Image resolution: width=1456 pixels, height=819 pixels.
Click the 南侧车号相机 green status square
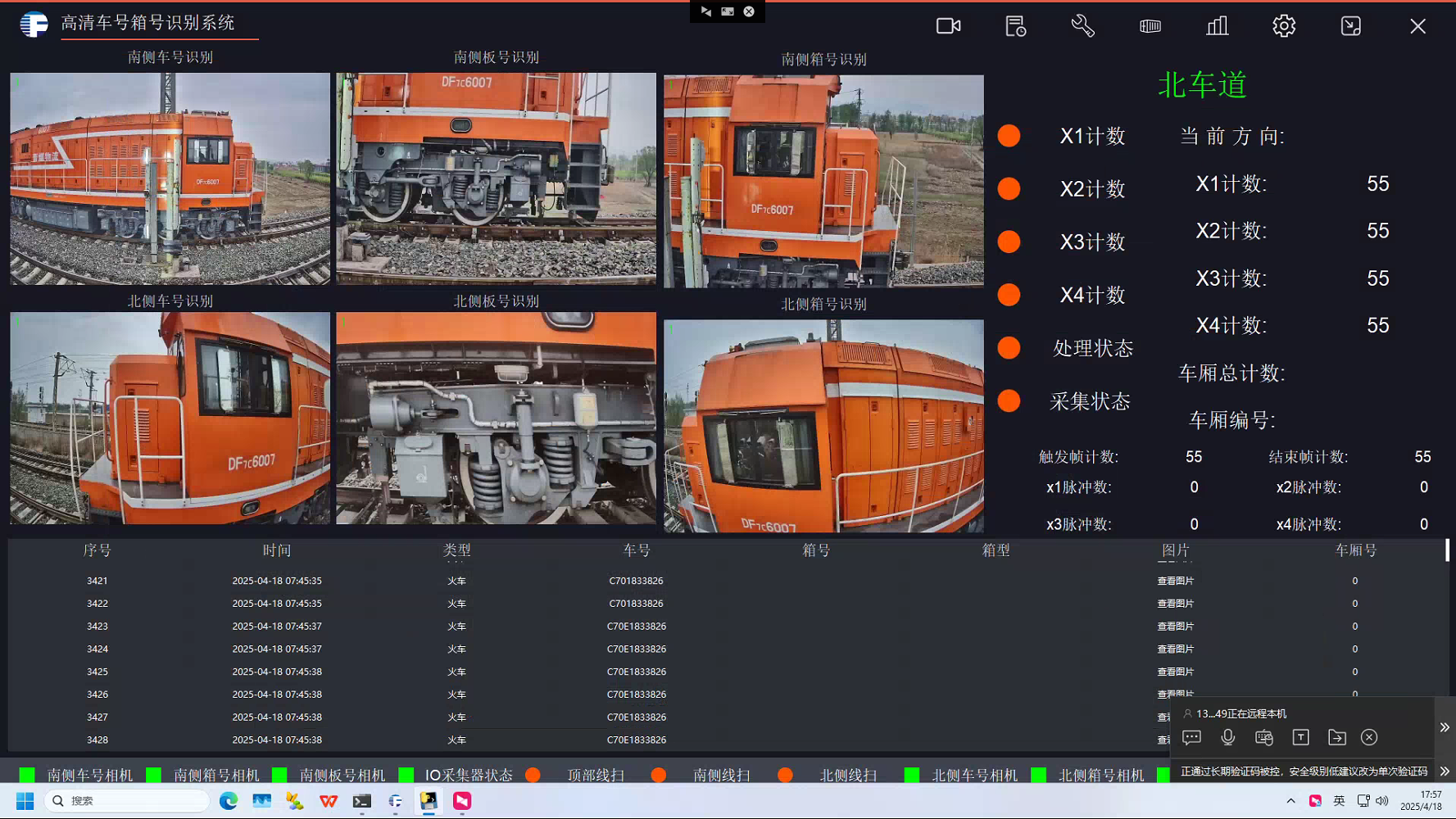tap(27, 775)
